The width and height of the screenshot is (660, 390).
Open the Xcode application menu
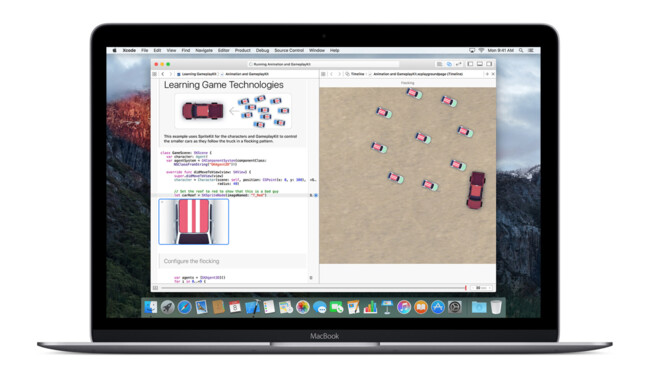[129, 50]
